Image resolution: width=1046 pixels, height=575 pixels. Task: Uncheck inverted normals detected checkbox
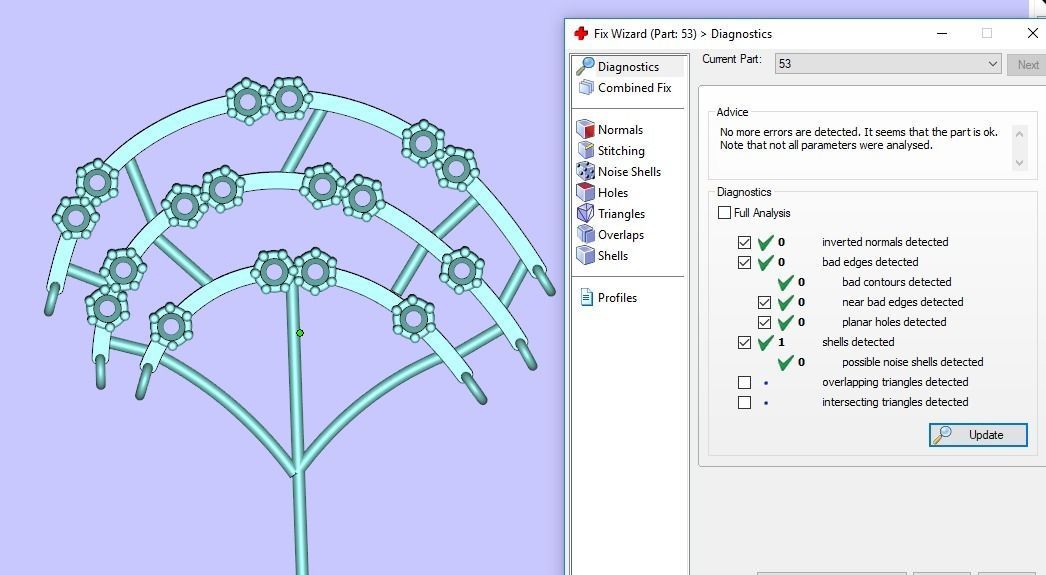tap(744, 242)
